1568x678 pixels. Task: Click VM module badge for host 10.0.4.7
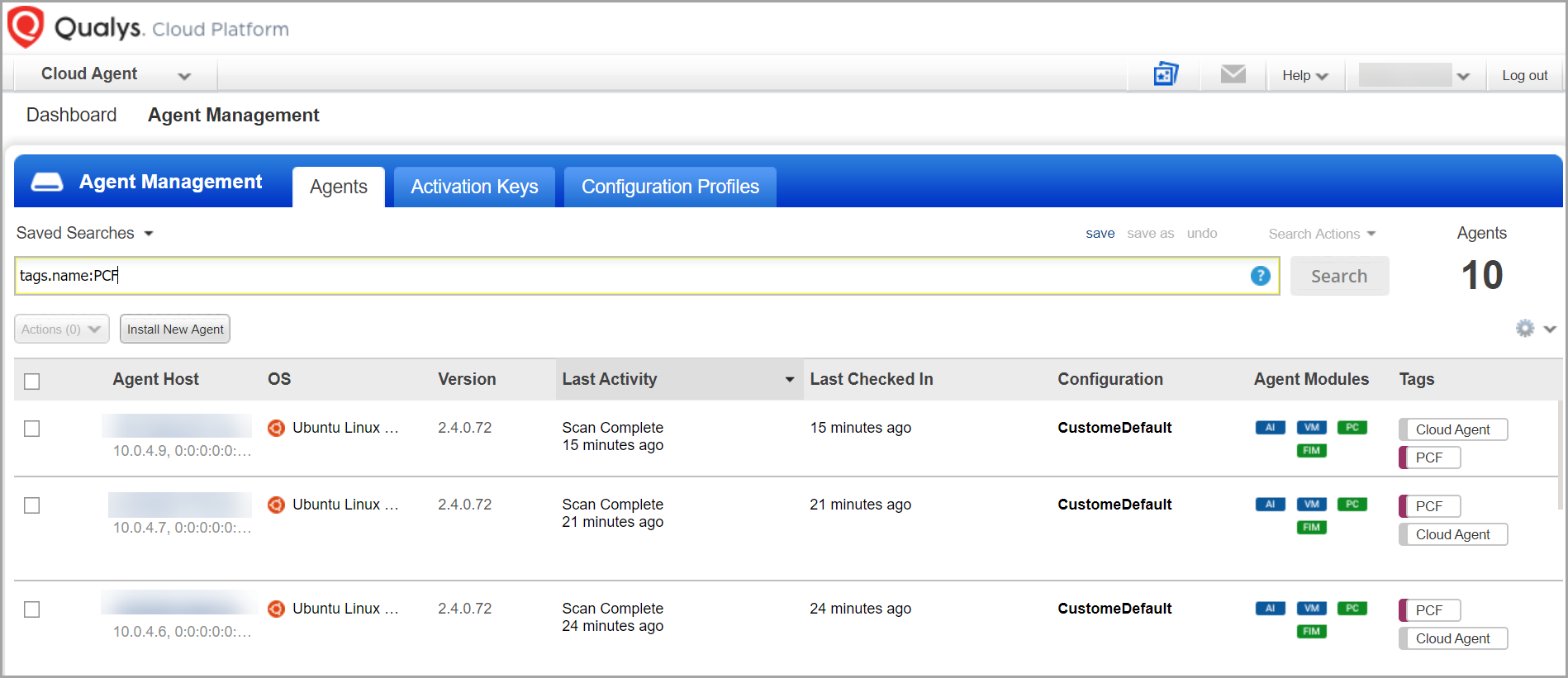point(1311,505)
